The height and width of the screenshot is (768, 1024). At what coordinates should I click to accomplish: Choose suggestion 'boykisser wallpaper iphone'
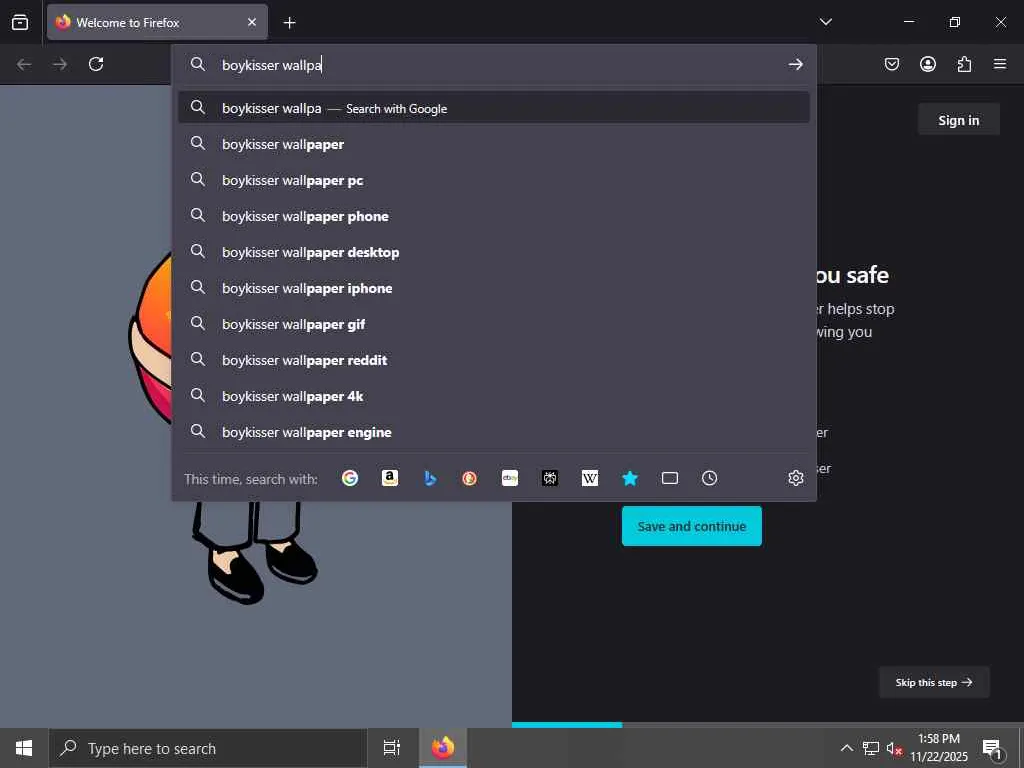(494, 287)
